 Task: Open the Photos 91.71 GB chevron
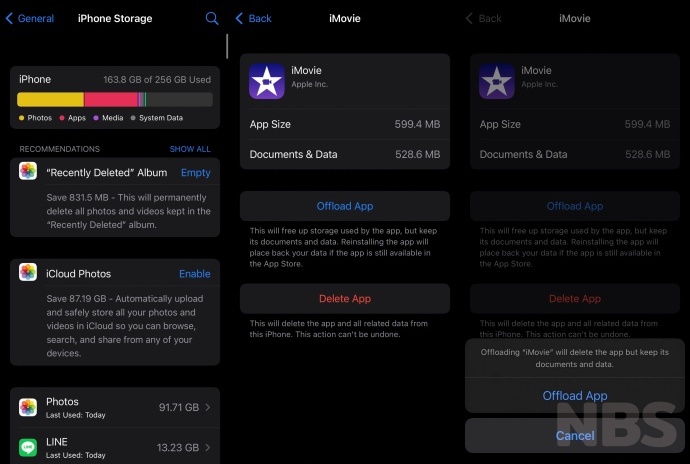pyautogui.click(x=208, y=408)
